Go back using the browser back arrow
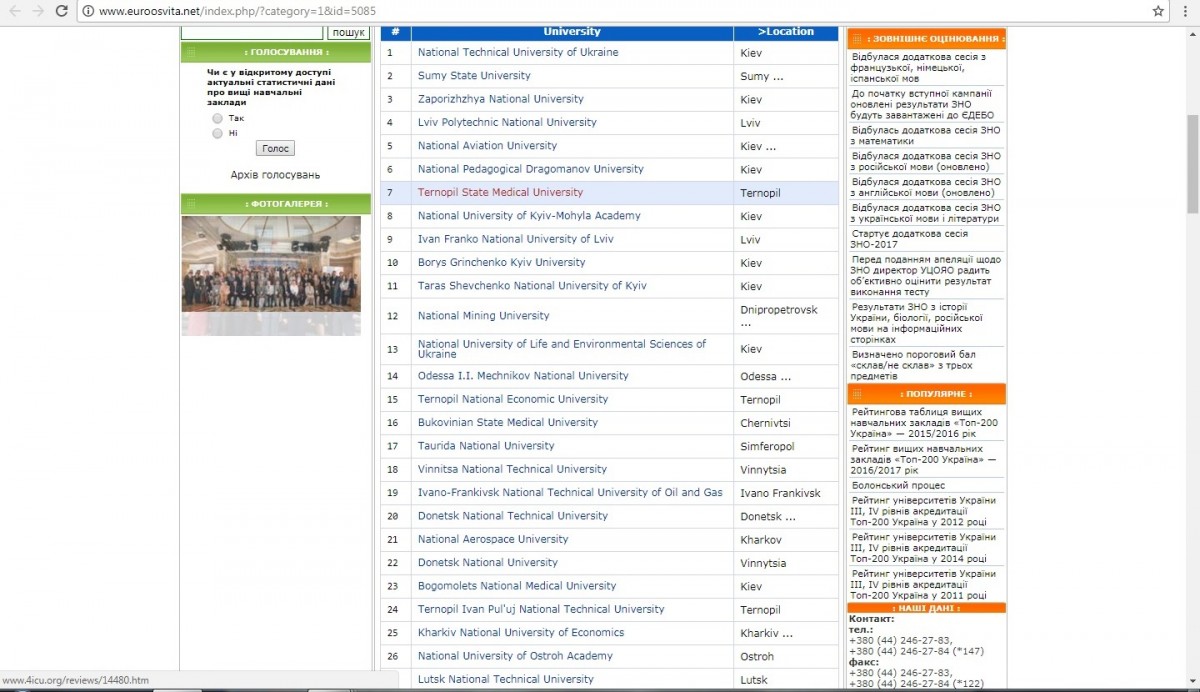Image resolution: width=1200 pixels, height=692 pixels. point(14,11)
